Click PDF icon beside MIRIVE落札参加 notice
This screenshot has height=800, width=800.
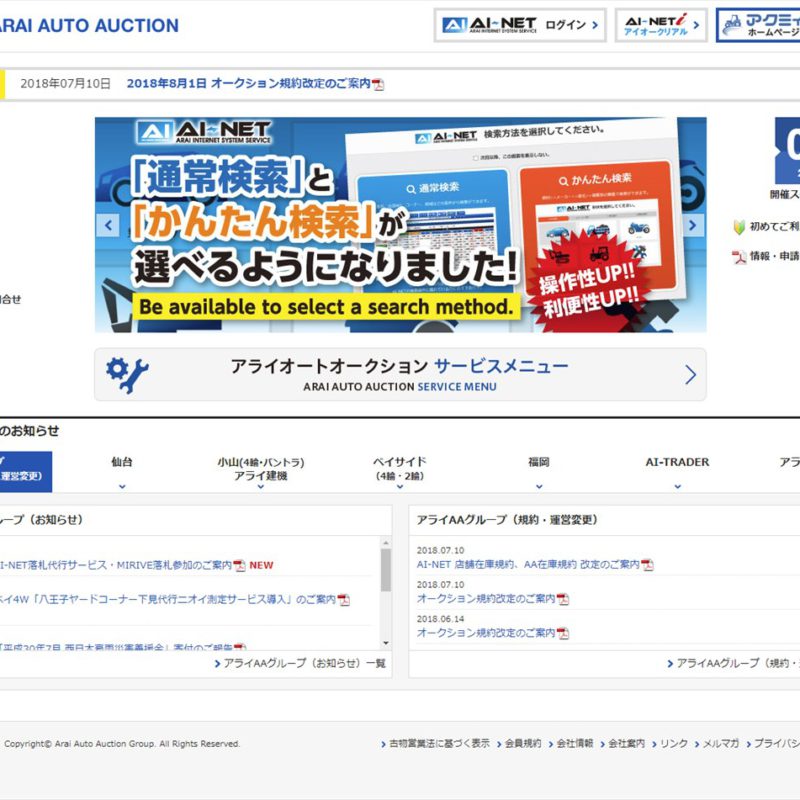coord(239,566)
